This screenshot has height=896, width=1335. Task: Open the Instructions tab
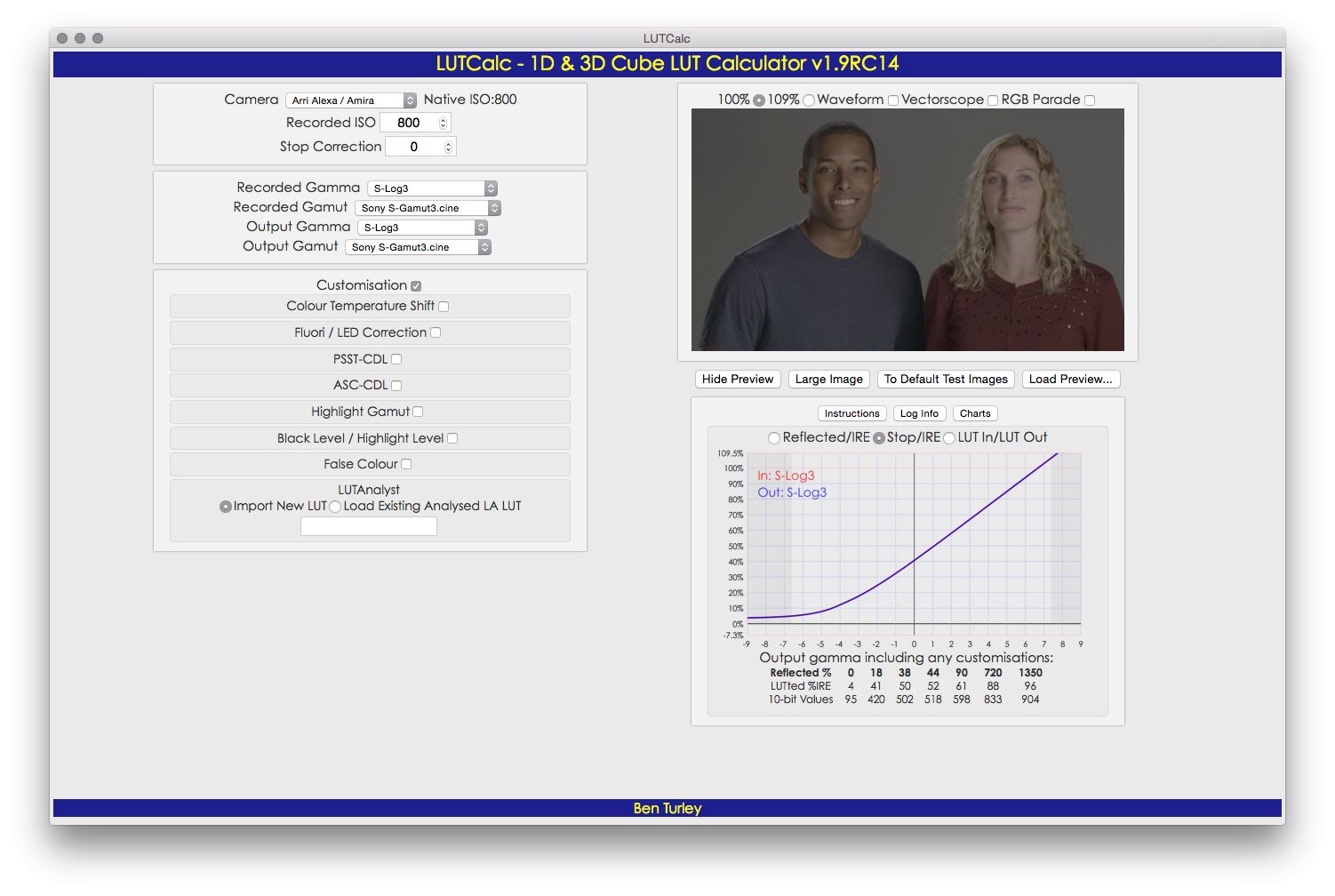point(851,413)
